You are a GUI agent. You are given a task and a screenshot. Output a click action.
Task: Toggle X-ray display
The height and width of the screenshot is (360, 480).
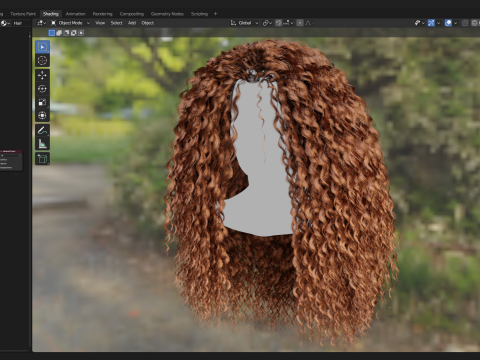[x=465, y=23]
